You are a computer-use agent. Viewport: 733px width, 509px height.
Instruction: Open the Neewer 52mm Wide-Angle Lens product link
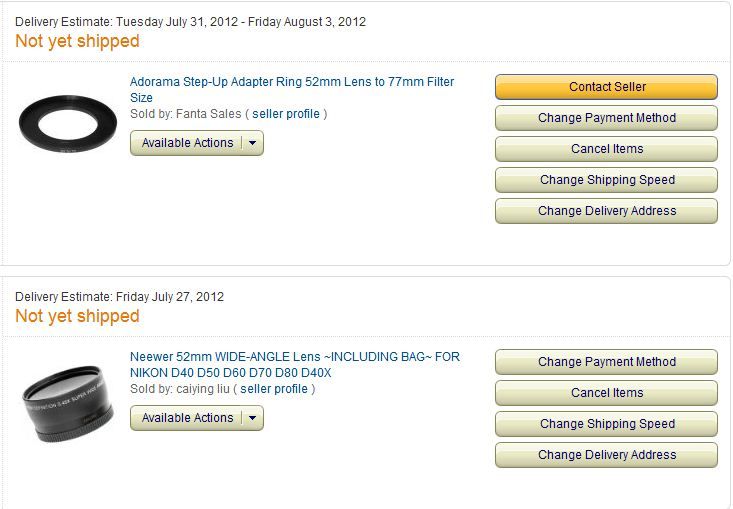coord(294,357)
